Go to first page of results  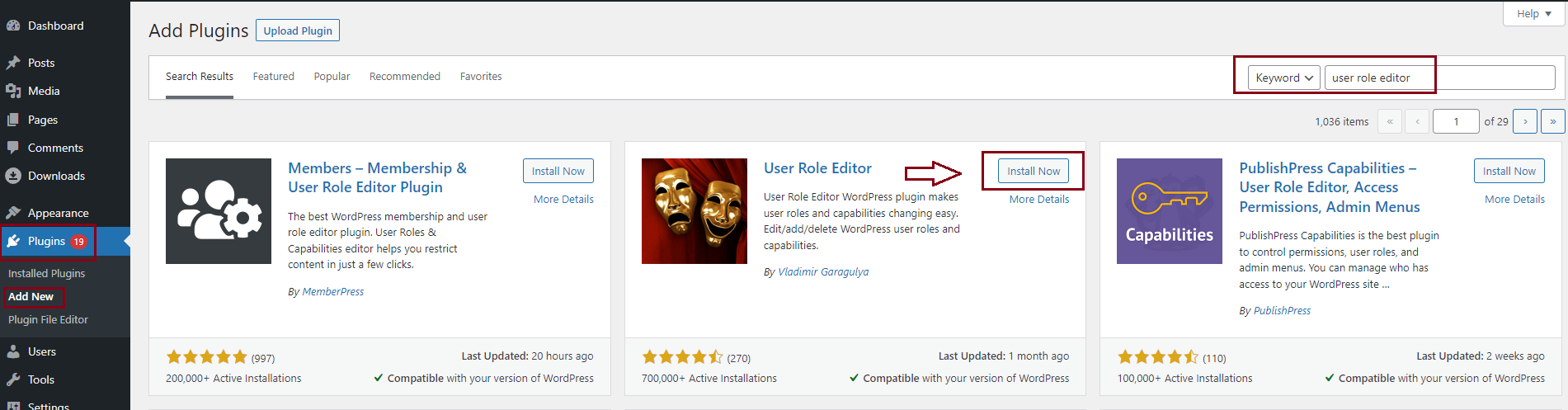coord(1389,121)
